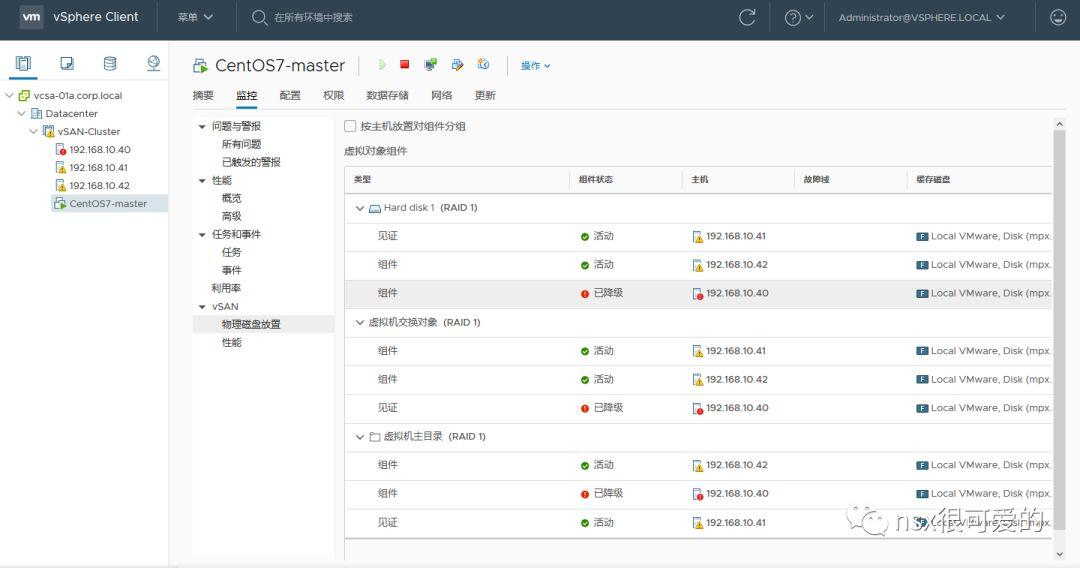
Task: Click in the 在所有环境中搜索 search field
Action: point(313,17)
